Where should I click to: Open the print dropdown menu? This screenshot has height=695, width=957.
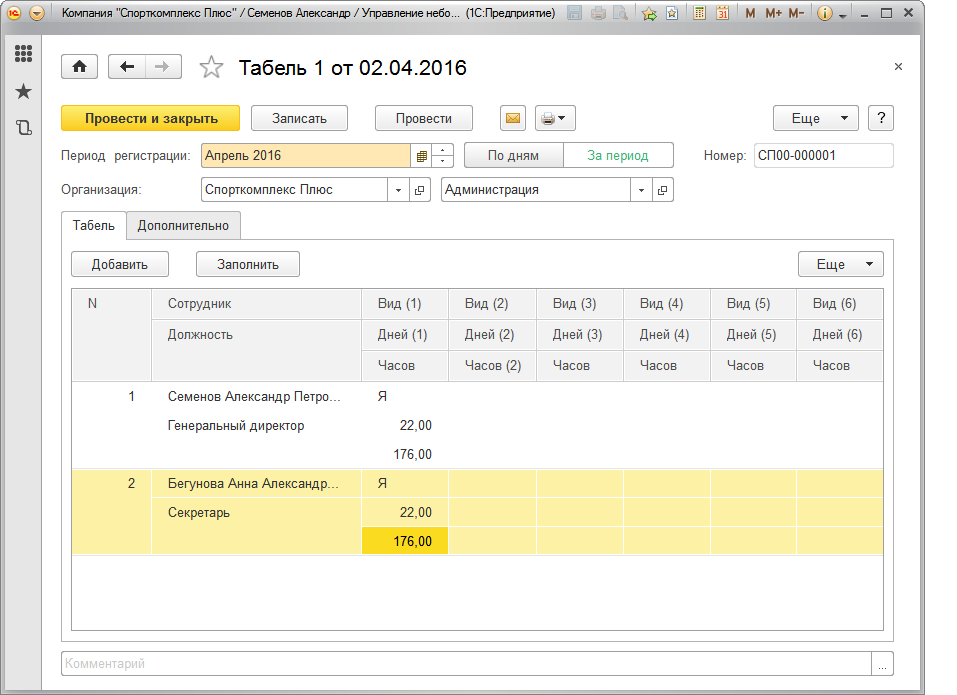(554, 118)
